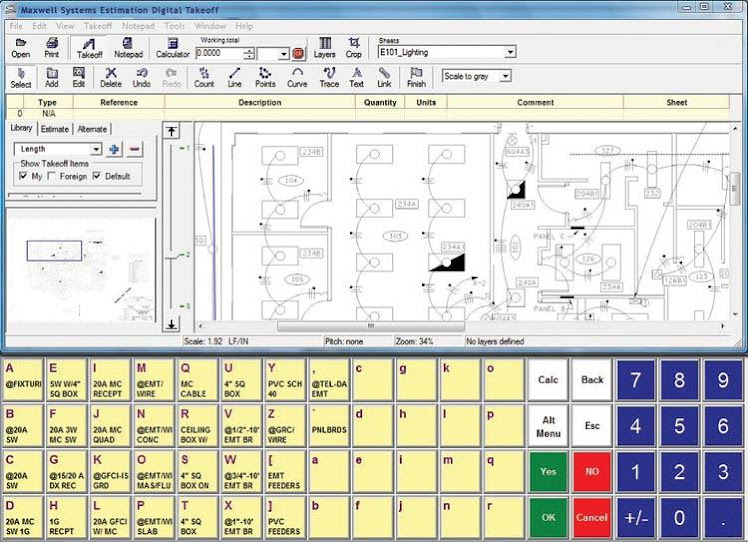Click numeric keypad button 7
This screenshot has width=748, height=542.
click(x=635, y=380)
